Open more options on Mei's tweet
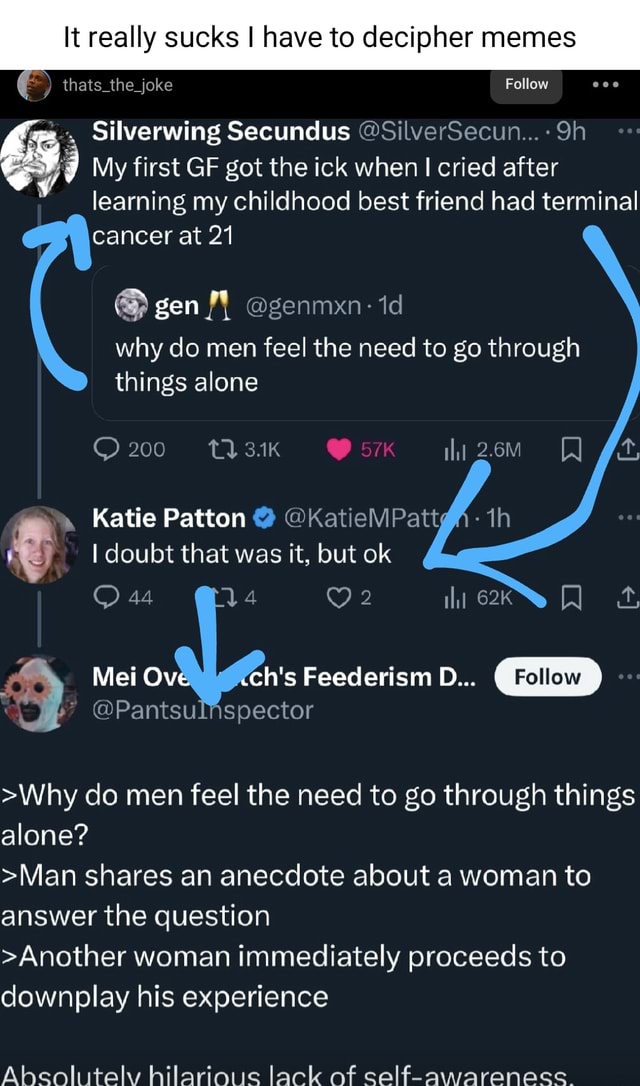 [629, 676]
